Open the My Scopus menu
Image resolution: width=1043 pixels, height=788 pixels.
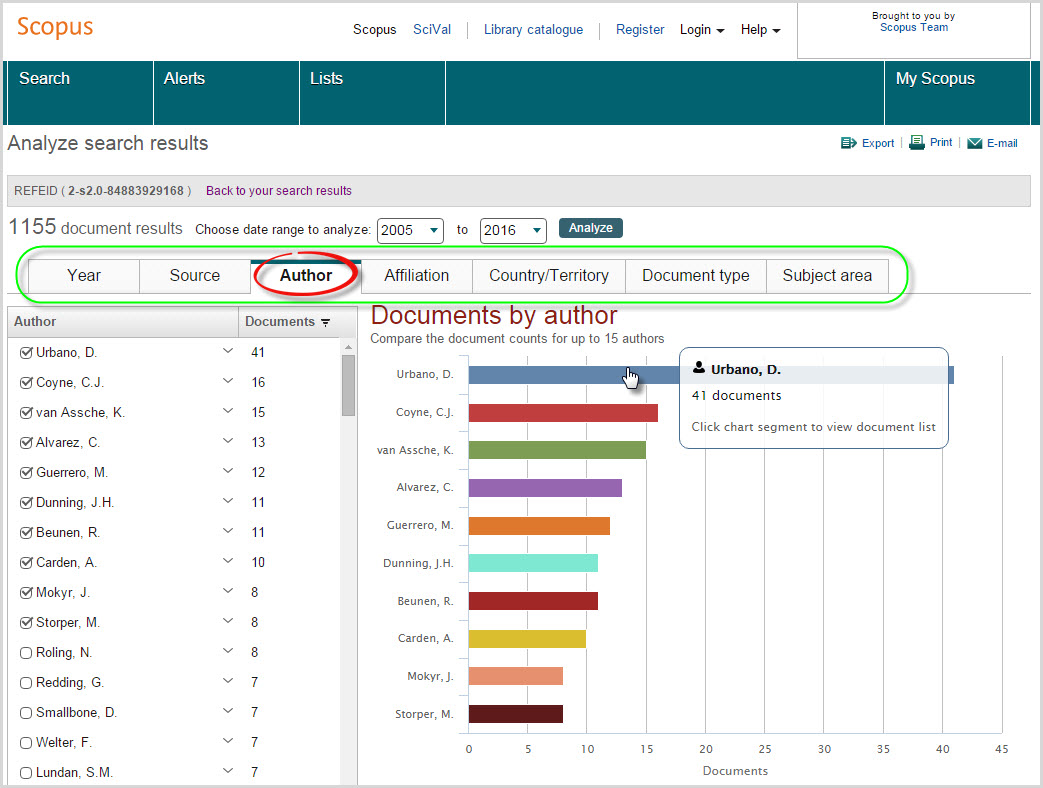957,93
